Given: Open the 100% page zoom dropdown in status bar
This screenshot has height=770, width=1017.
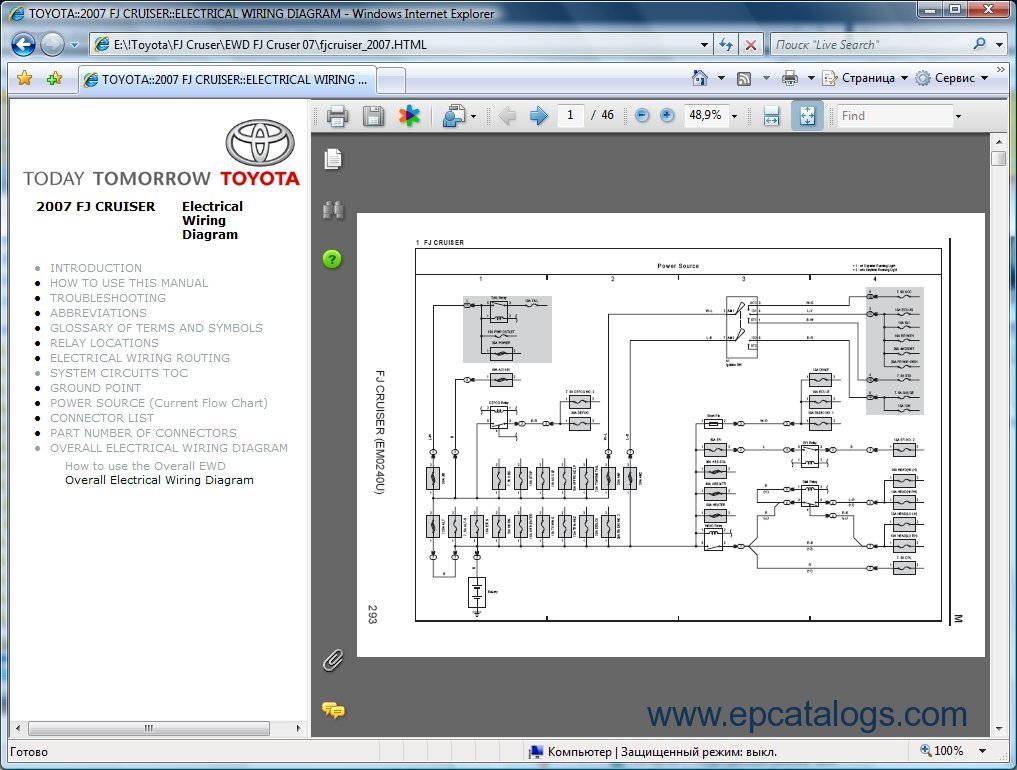Looking at the screenshot, I should [983, 751].
